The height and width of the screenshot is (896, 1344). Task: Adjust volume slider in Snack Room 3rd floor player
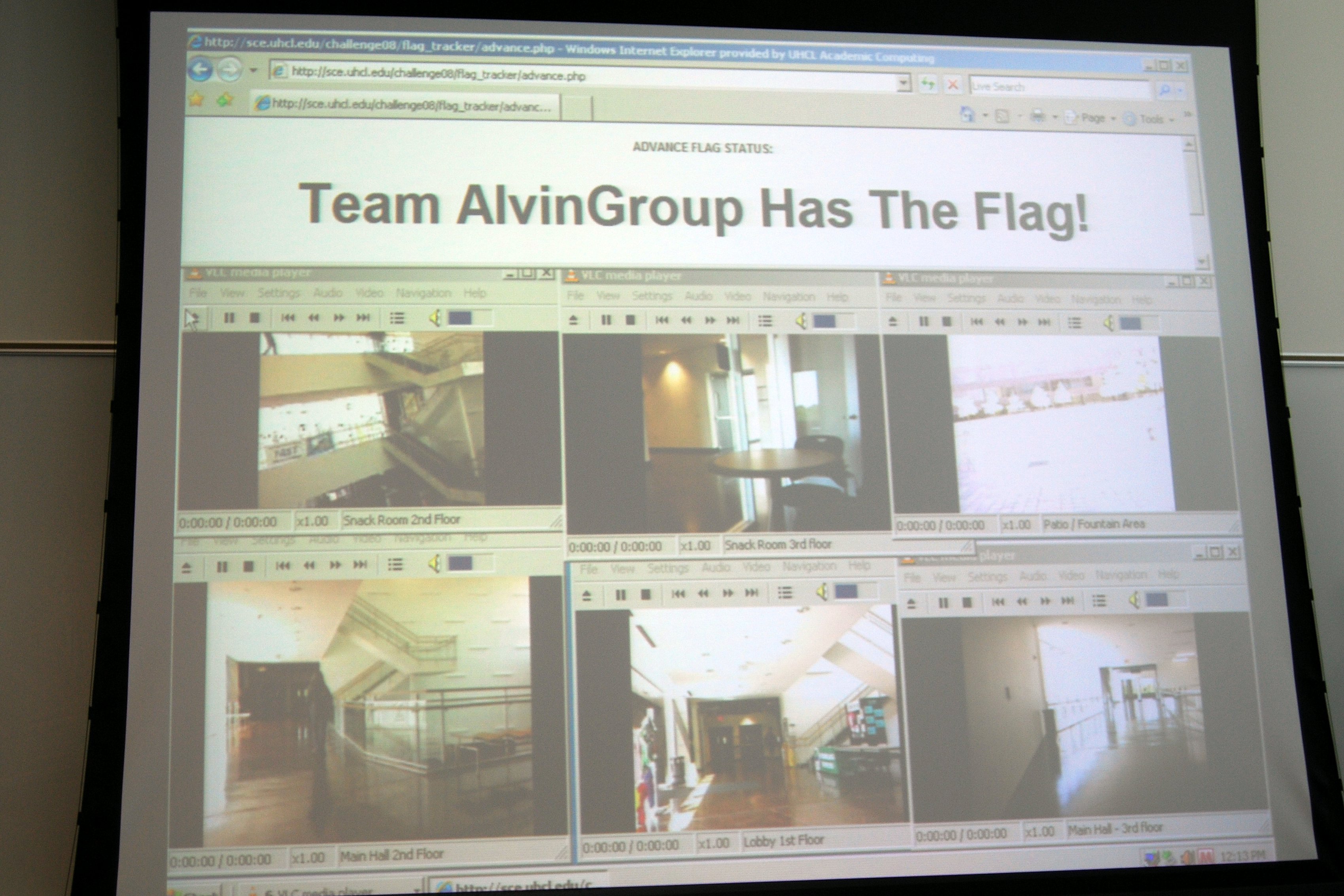(x=835, y=322)
